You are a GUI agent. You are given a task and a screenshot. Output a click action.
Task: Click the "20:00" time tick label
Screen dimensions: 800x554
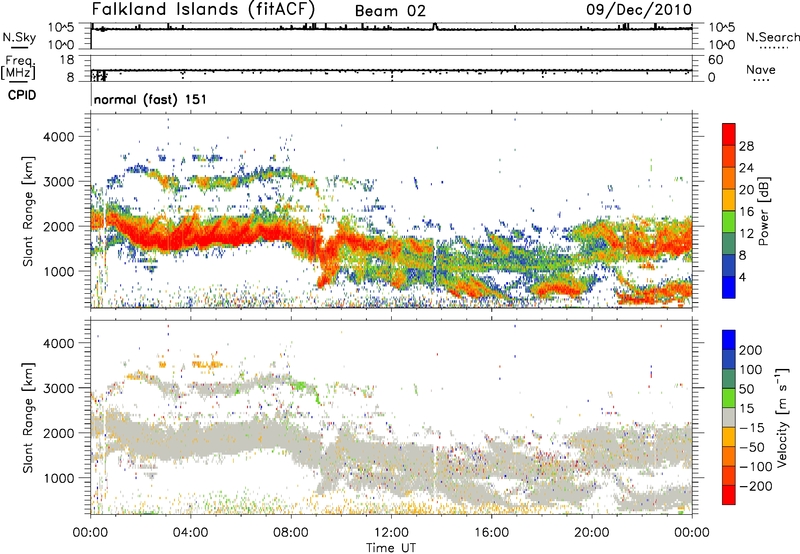pos(592,533)
